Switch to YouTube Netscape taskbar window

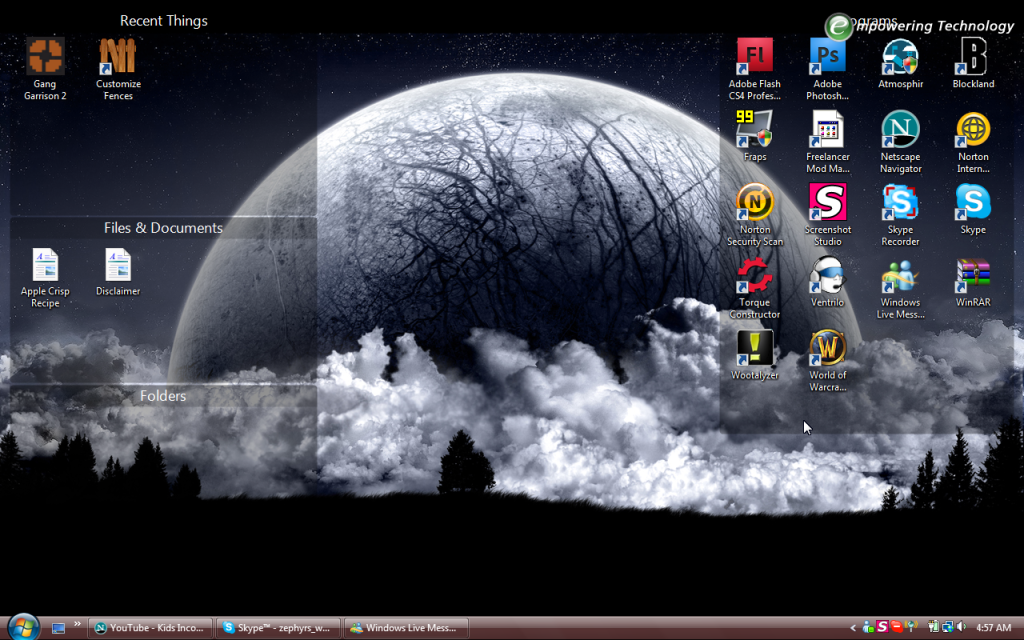point(150,628)
